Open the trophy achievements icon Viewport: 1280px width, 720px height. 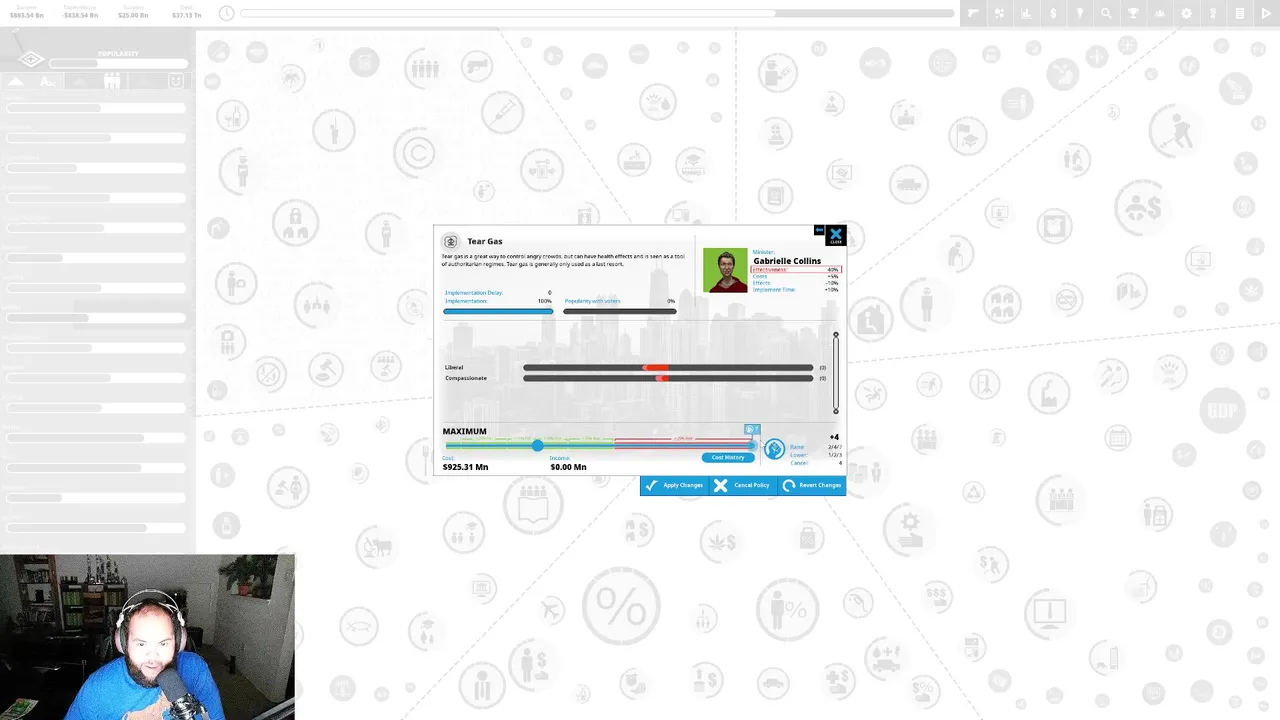click(x=1133, y=14)
